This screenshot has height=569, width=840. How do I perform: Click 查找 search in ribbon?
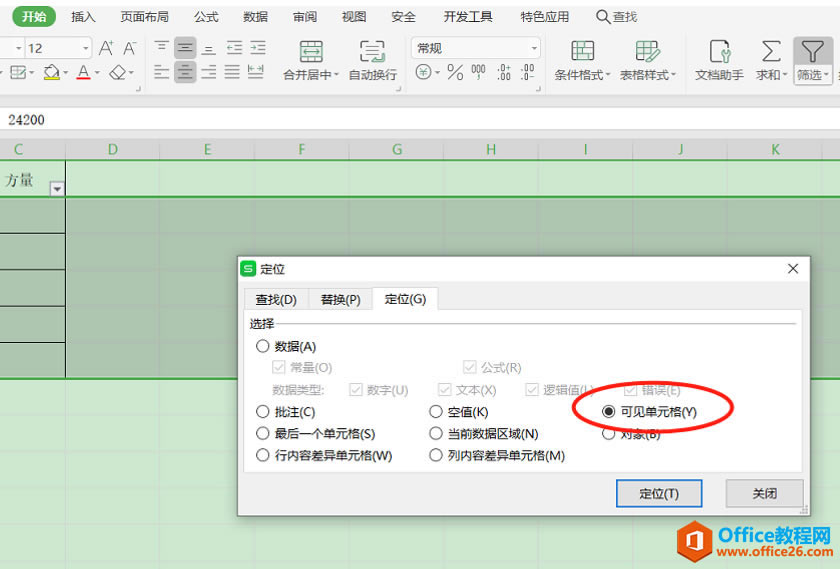click(x=617, y=17)
